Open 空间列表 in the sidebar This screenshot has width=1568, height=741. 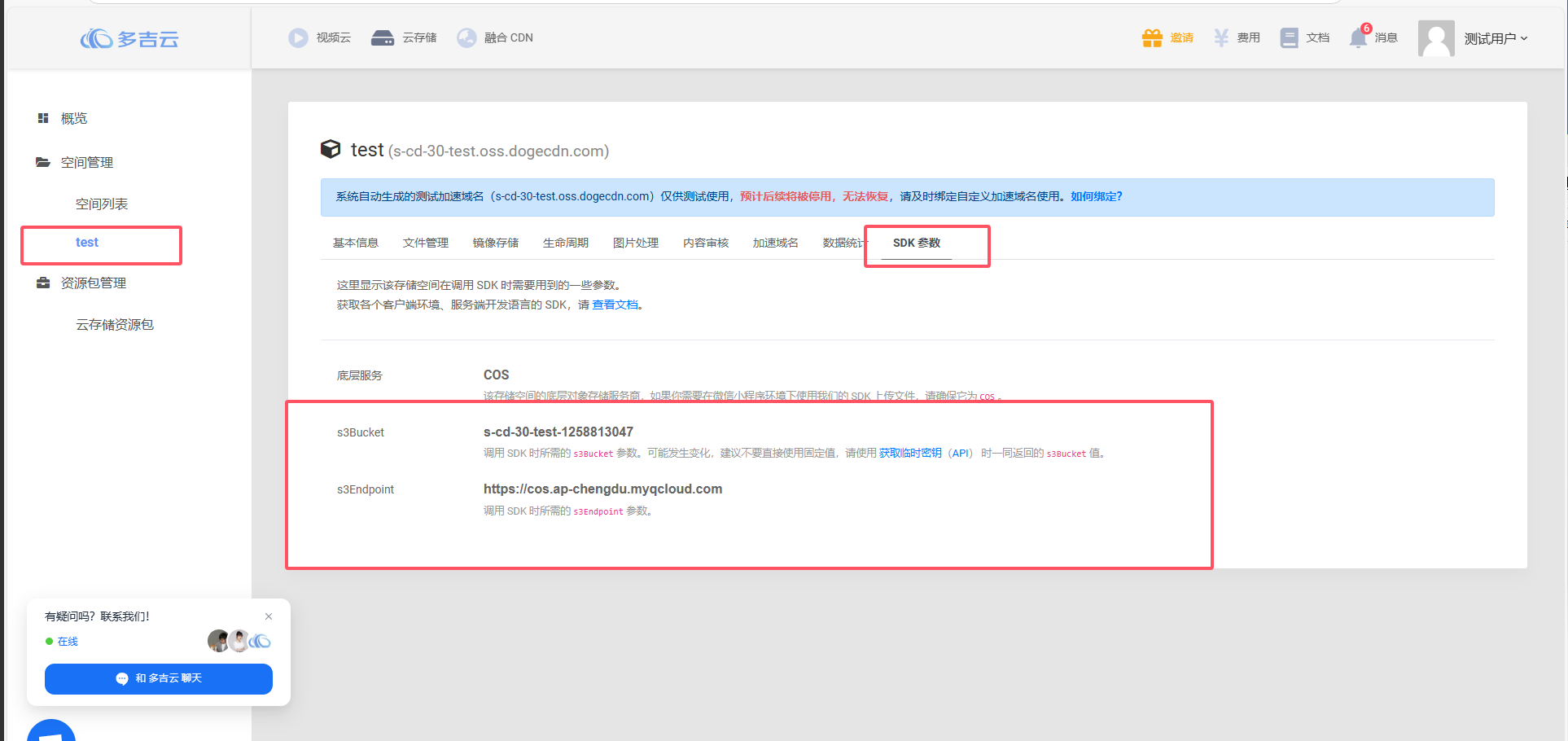(x=102, y=204)
